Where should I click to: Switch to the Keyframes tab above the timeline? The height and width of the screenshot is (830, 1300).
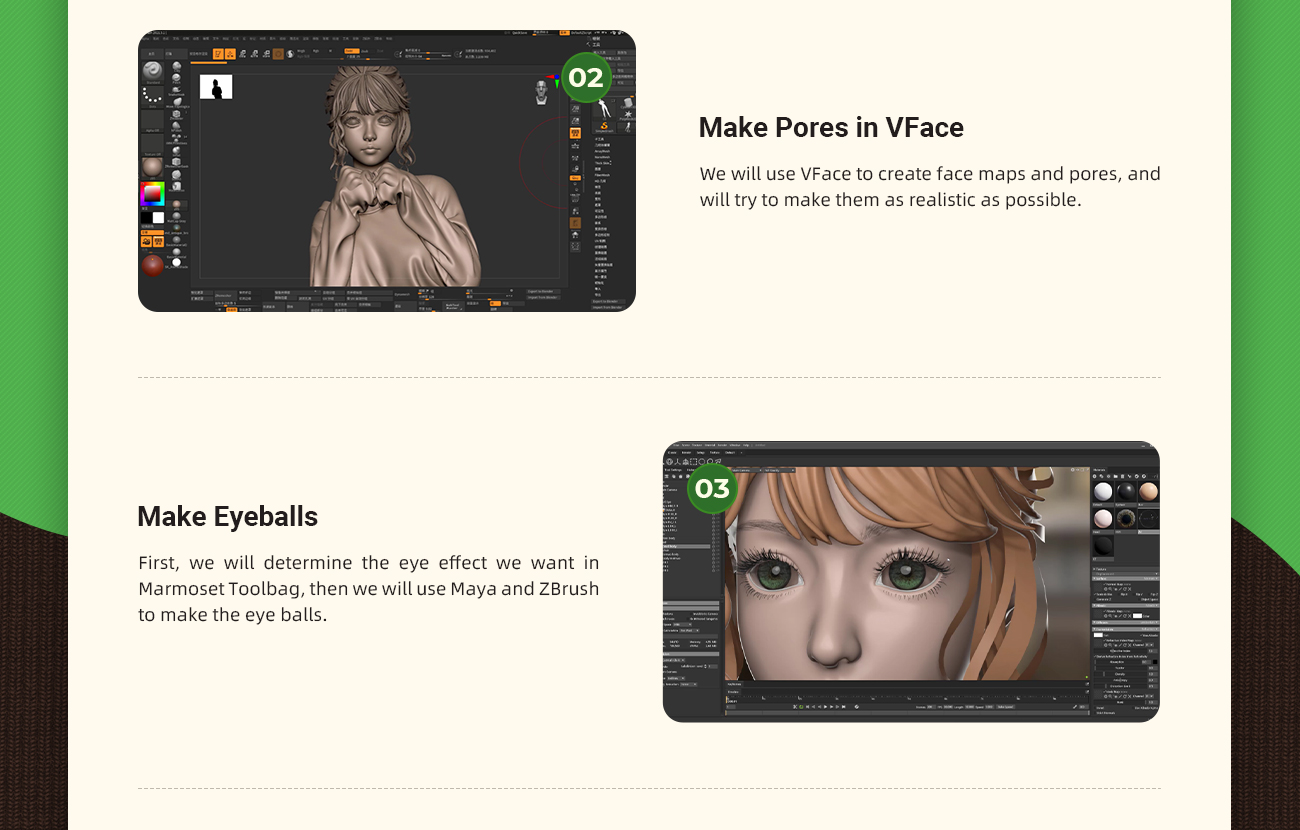click(735, 684)
